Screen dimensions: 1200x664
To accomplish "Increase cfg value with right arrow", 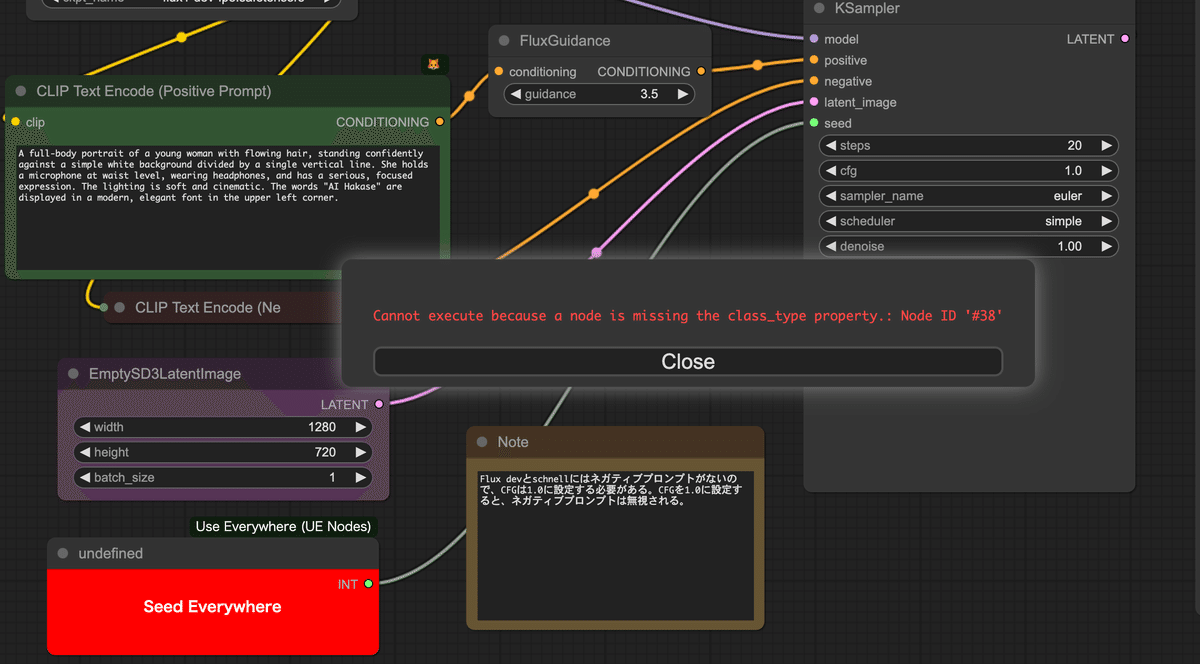I will pos(1106,171).
